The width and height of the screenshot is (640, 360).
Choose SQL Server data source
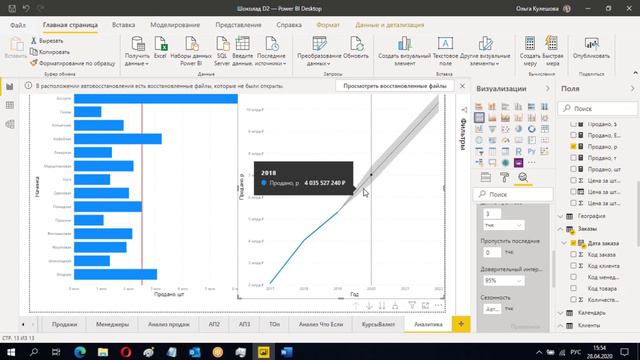pos(222,51)
